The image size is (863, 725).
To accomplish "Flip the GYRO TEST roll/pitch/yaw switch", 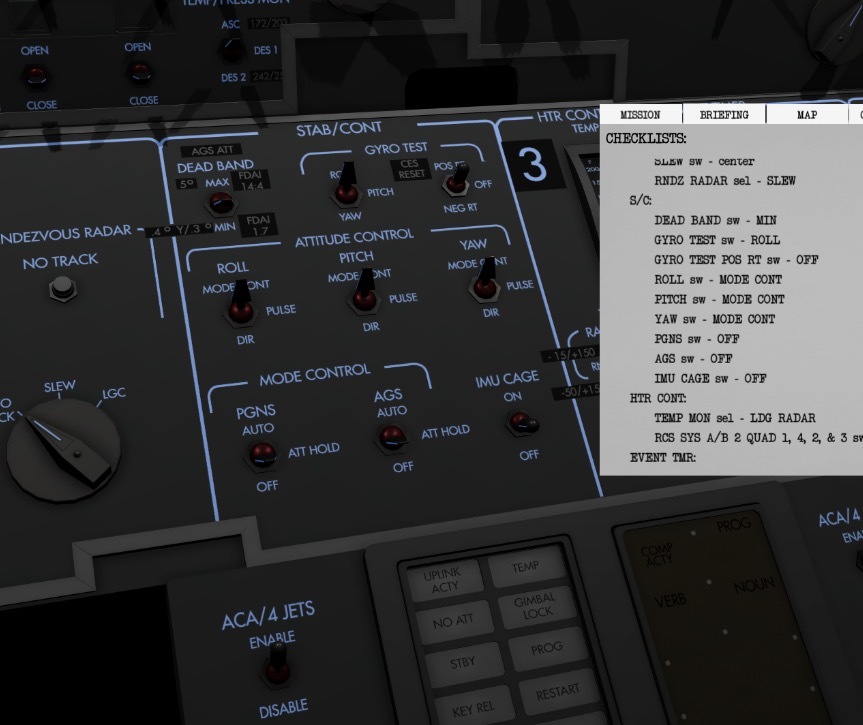I will [x=346, y=184].
